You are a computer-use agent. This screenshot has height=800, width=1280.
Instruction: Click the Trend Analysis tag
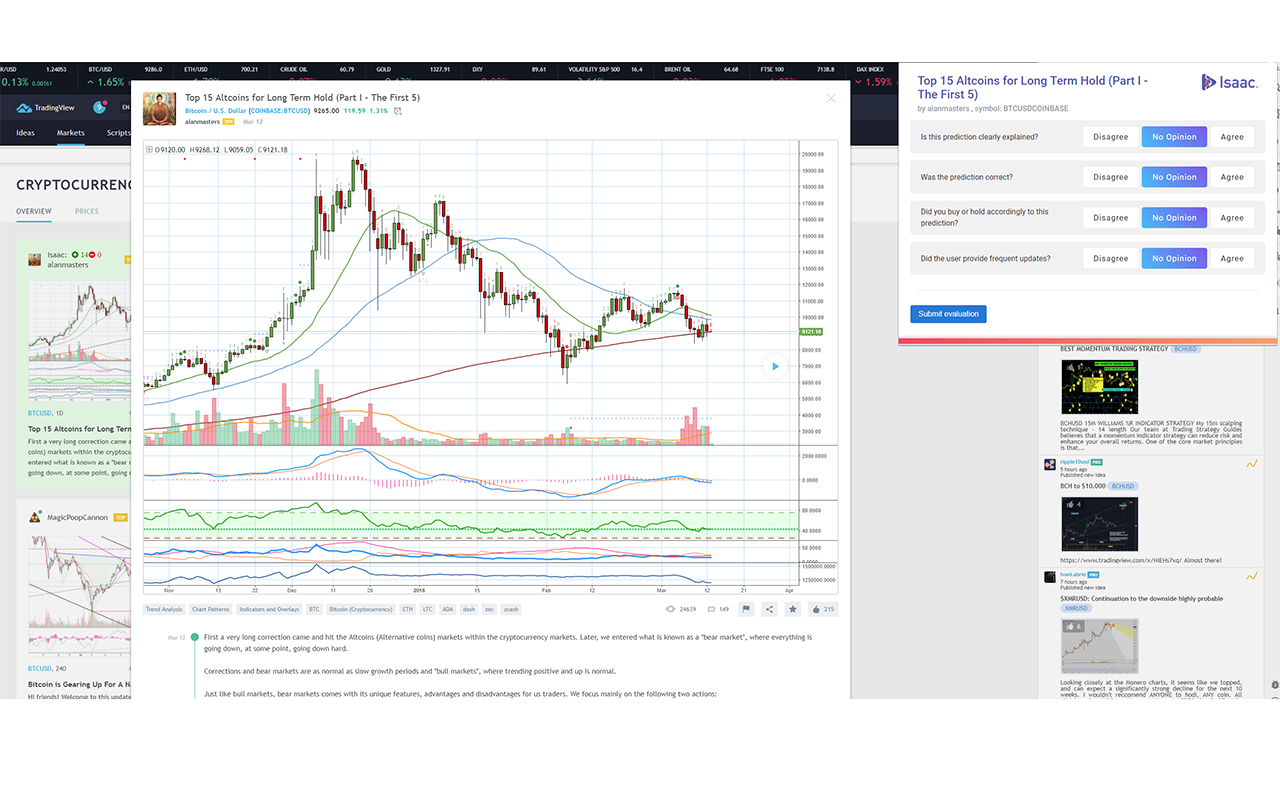(x=164, y=609)
